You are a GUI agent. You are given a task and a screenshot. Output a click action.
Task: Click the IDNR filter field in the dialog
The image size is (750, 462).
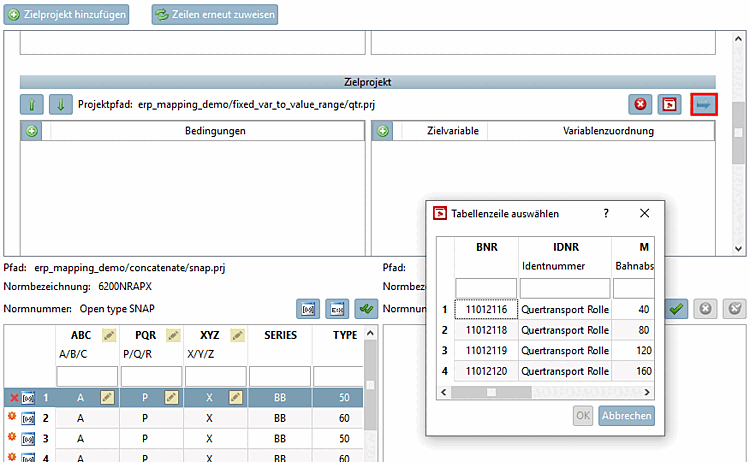(565, 288)
